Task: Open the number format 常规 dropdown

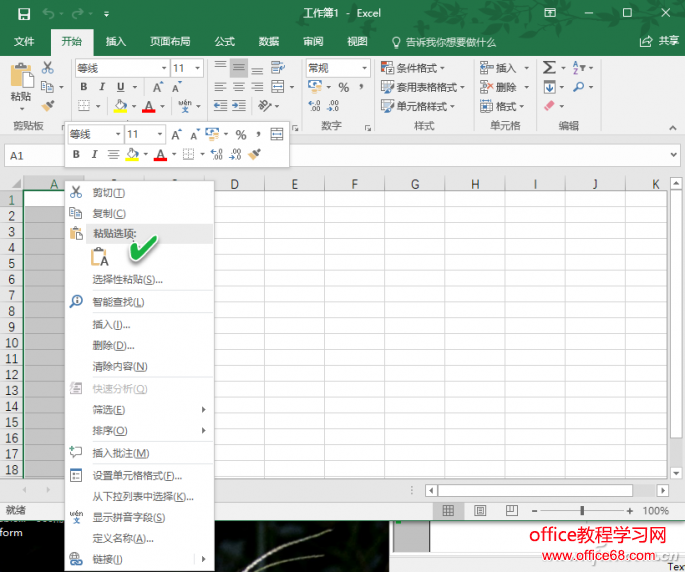Action: coord(364,68)
